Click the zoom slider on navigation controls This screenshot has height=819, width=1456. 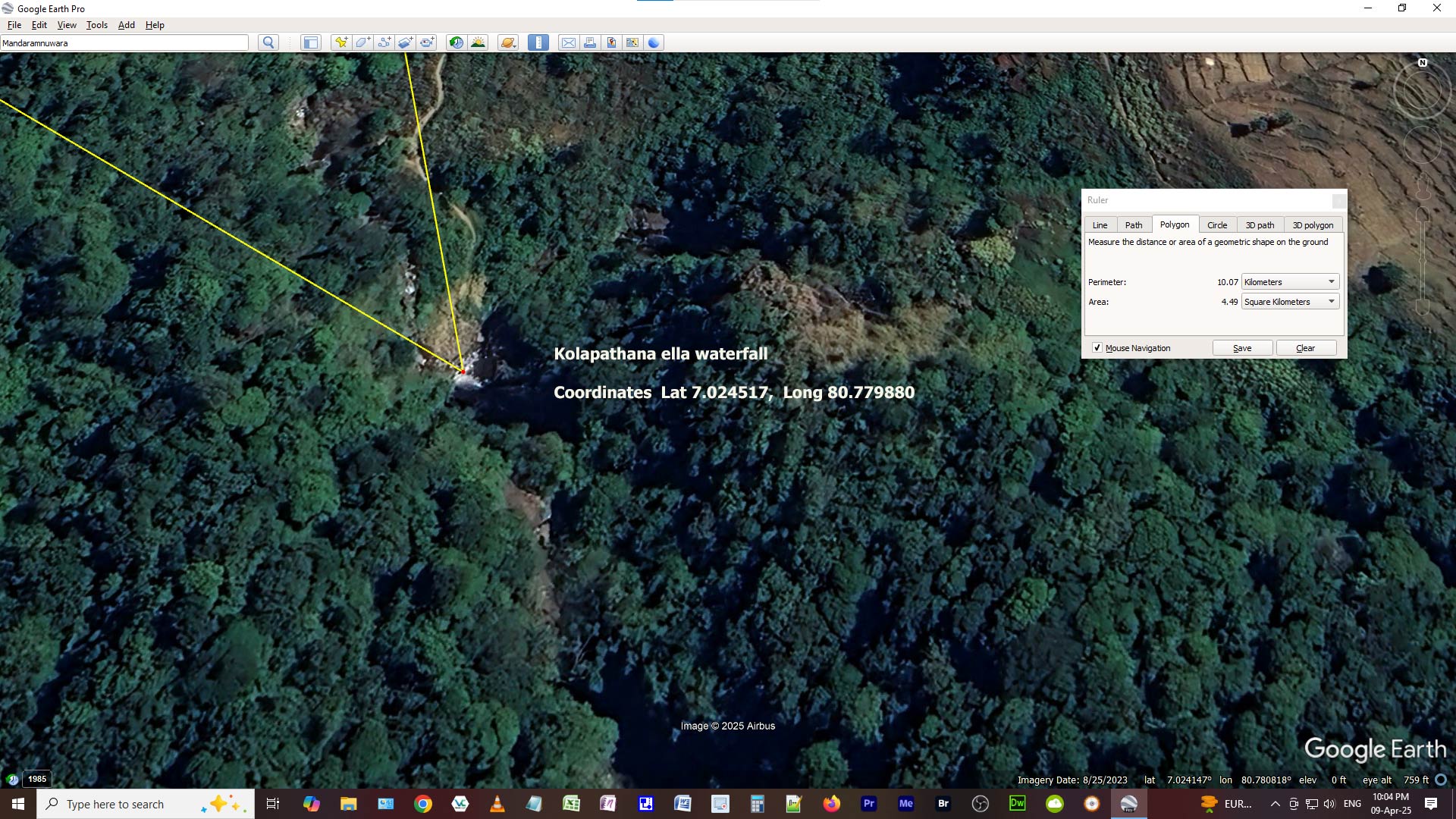[x=1423, y=262]
